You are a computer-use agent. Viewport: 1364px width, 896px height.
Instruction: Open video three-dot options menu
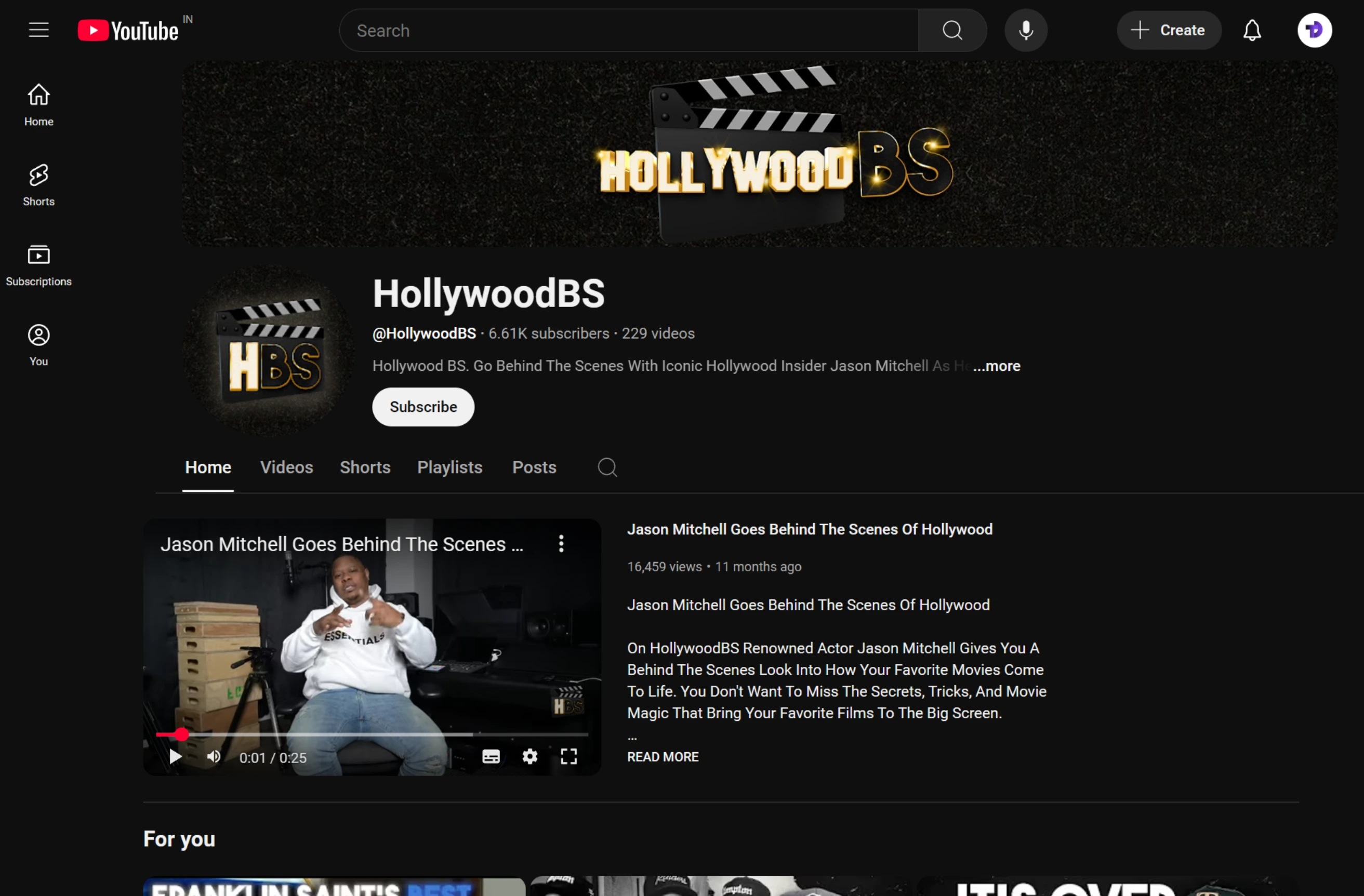point(561,544)
